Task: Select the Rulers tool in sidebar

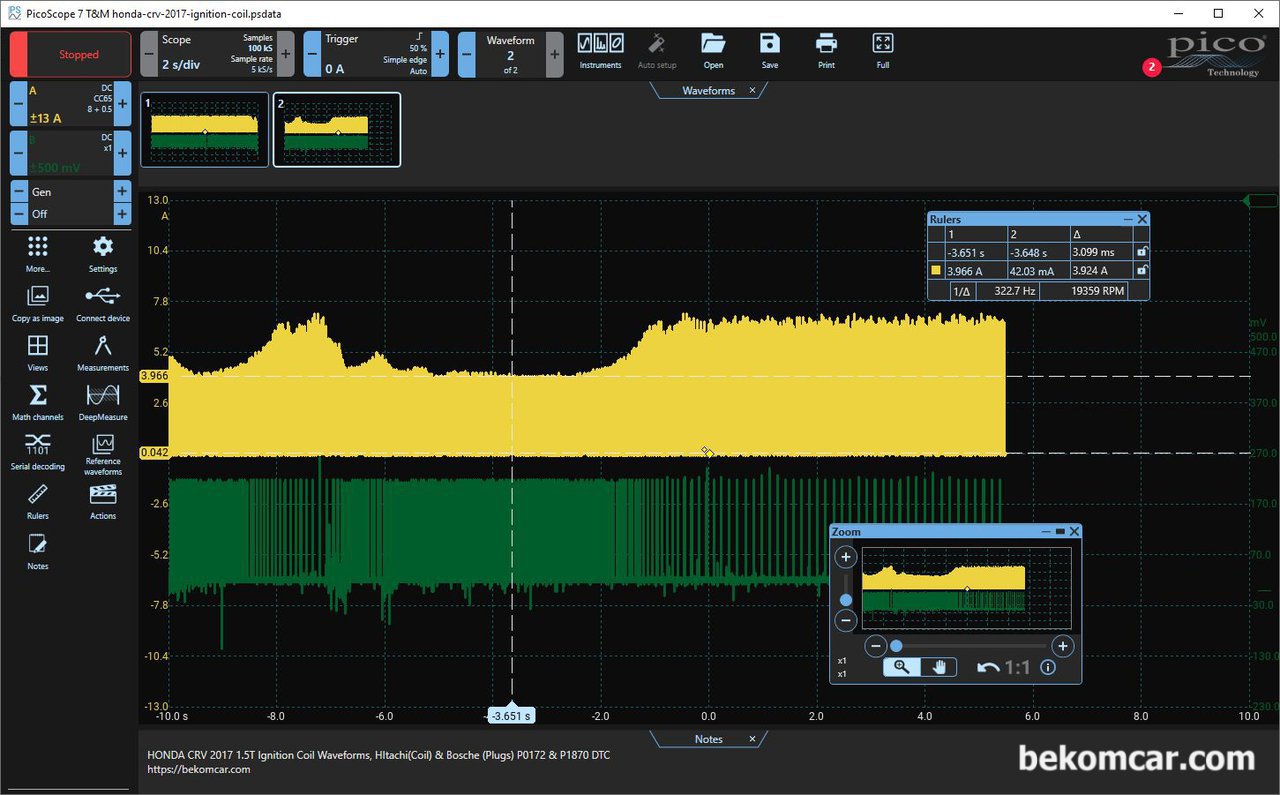Action: pyautogui.click(x=38, y=502)
